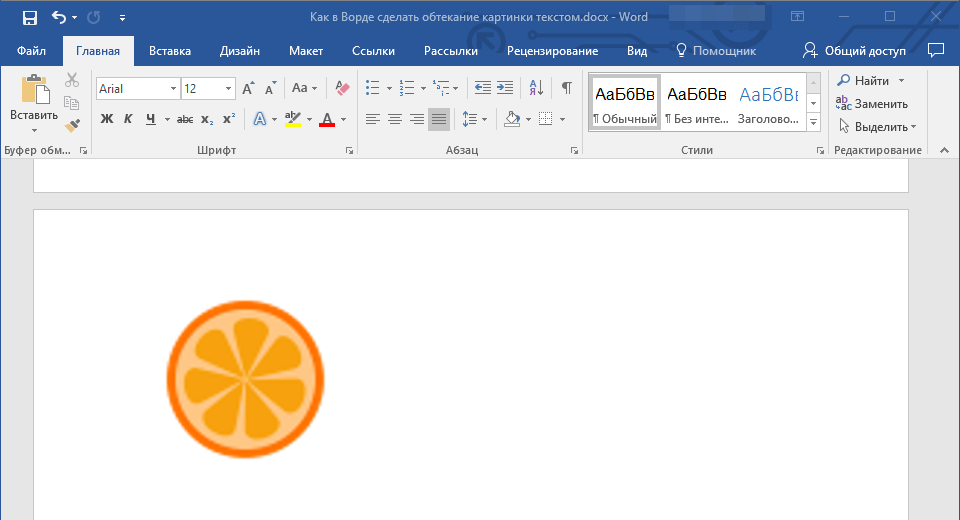The height and width of the screenshot is (520, 960).
Task: Toggle underline Ч formatting
Action: point(151,119)
